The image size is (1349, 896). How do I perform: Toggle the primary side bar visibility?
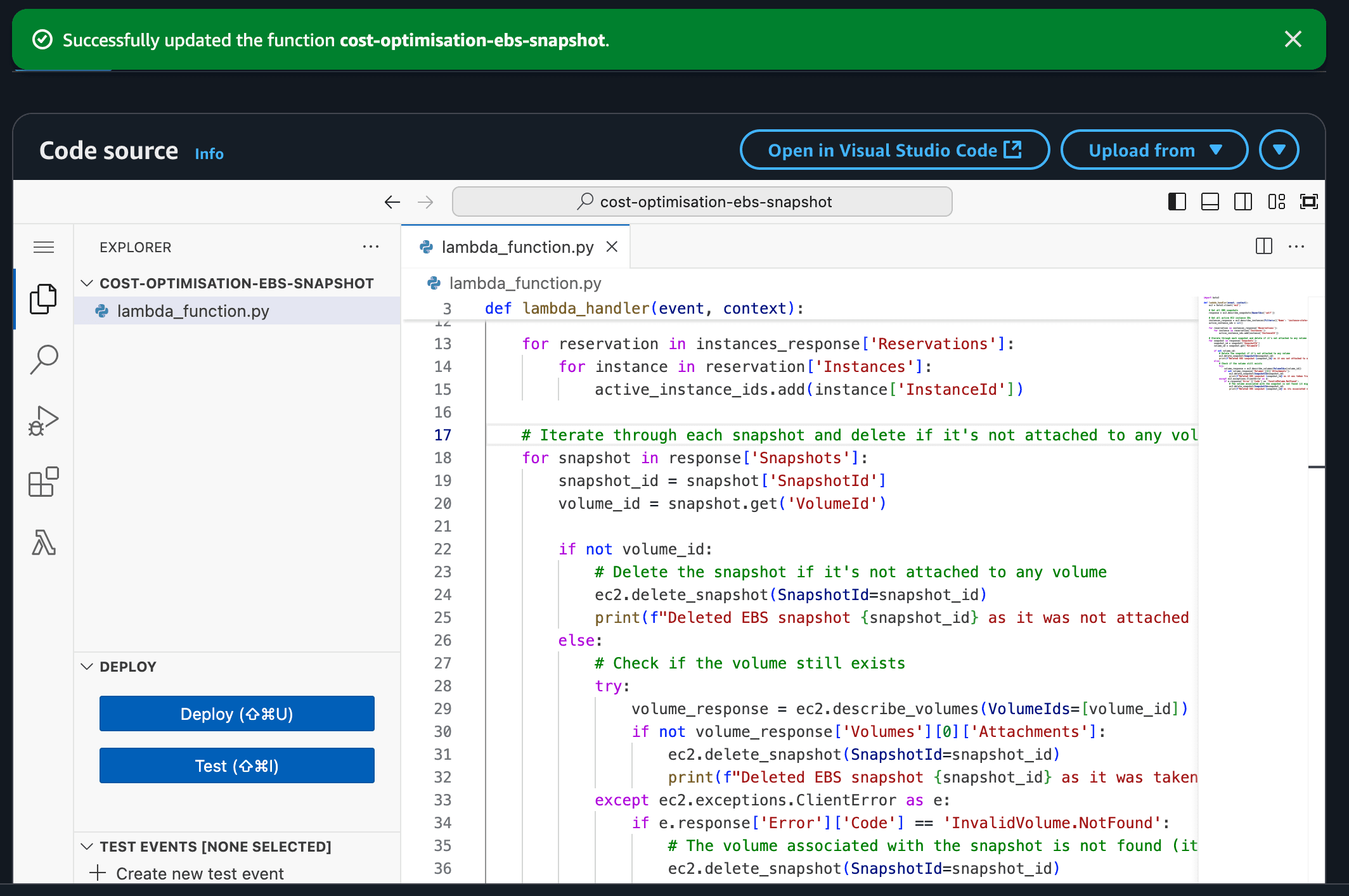coord(1177,202)
